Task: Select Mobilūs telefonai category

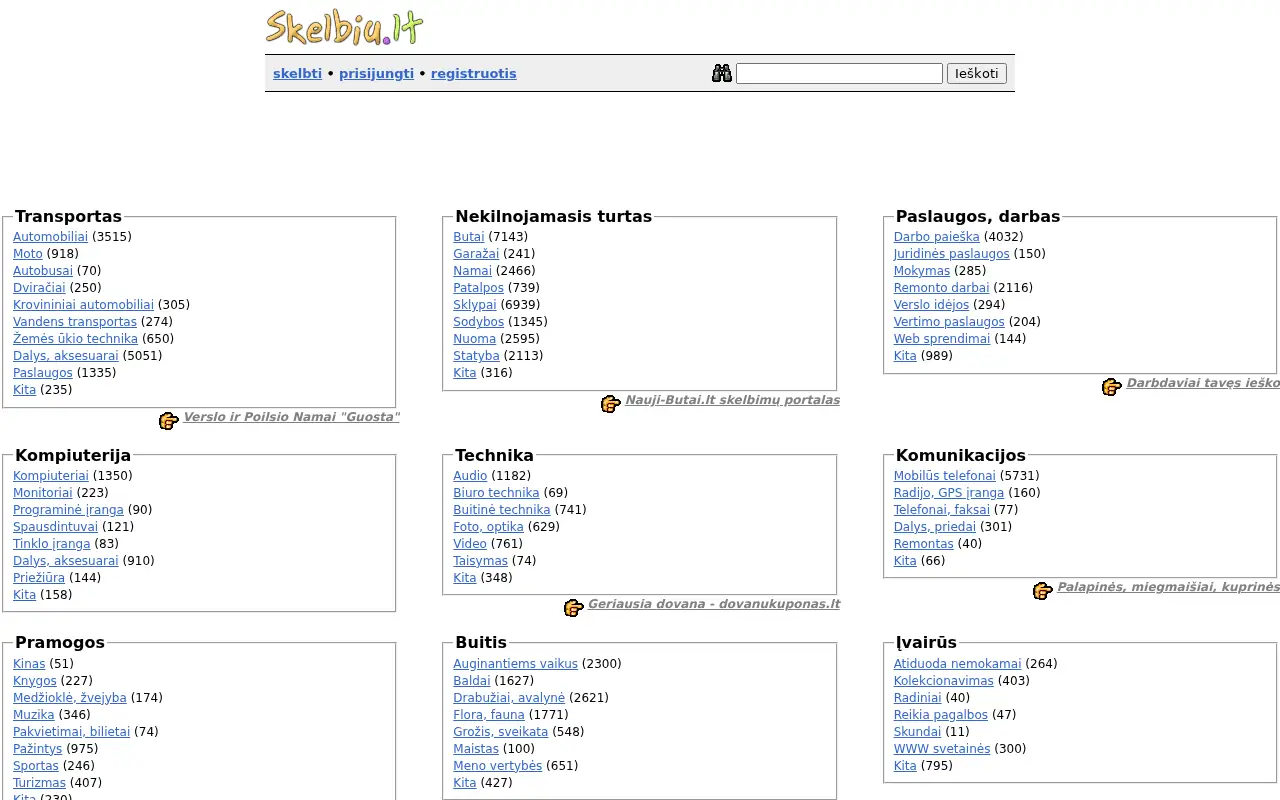Action: 945,476
